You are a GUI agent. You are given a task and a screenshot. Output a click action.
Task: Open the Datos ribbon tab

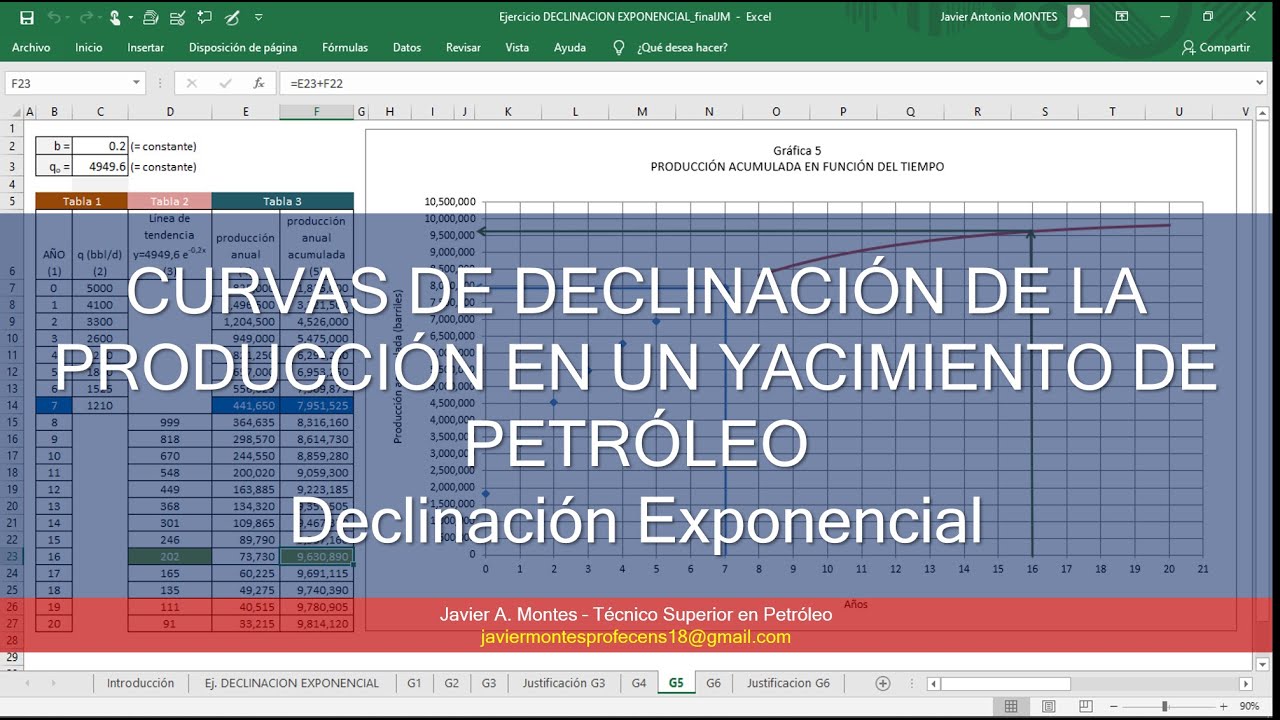407,47
